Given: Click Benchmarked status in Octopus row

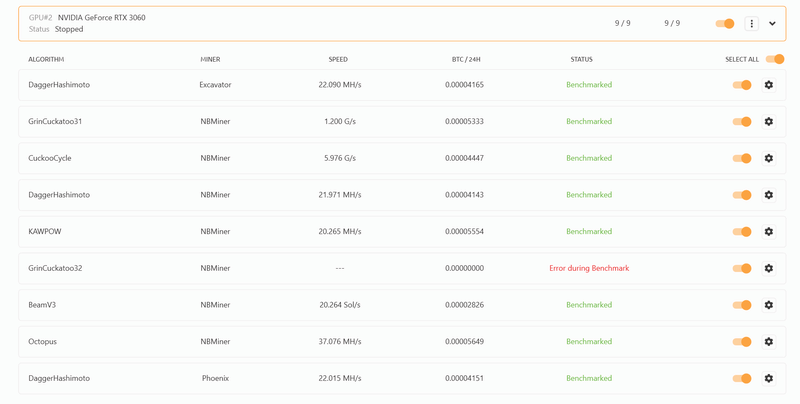Looking at the screenshot, I should [x=589, y=342].
